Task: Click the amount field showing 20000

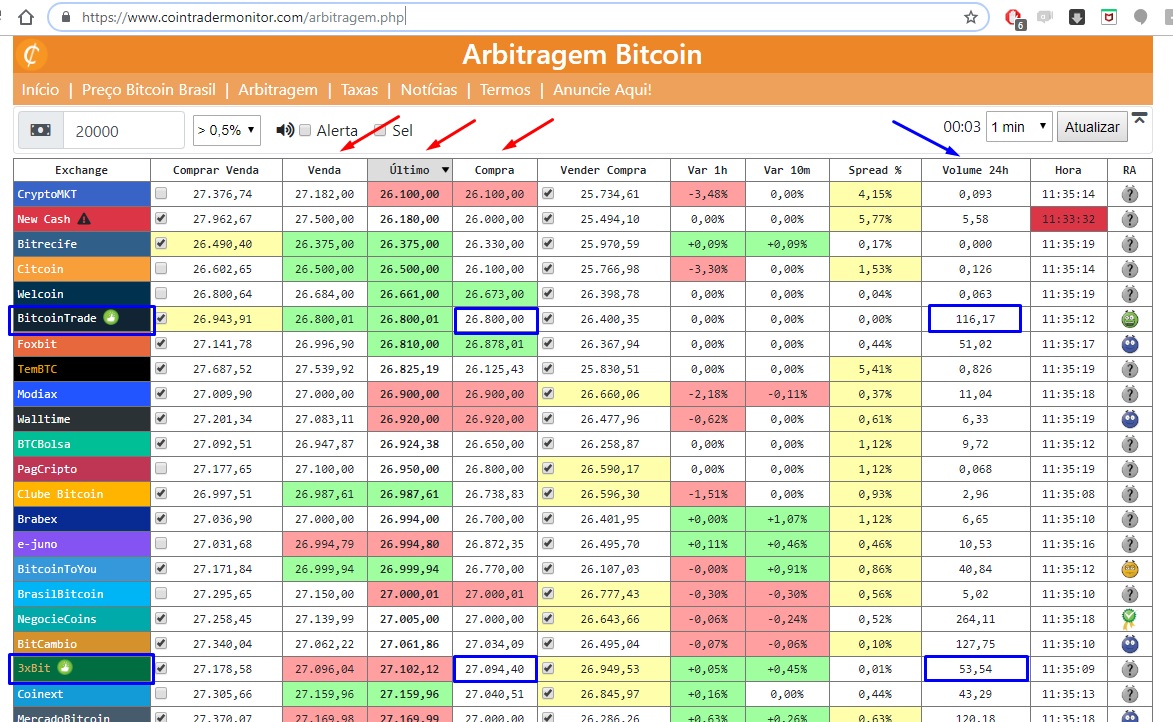Action: point(123,130)
